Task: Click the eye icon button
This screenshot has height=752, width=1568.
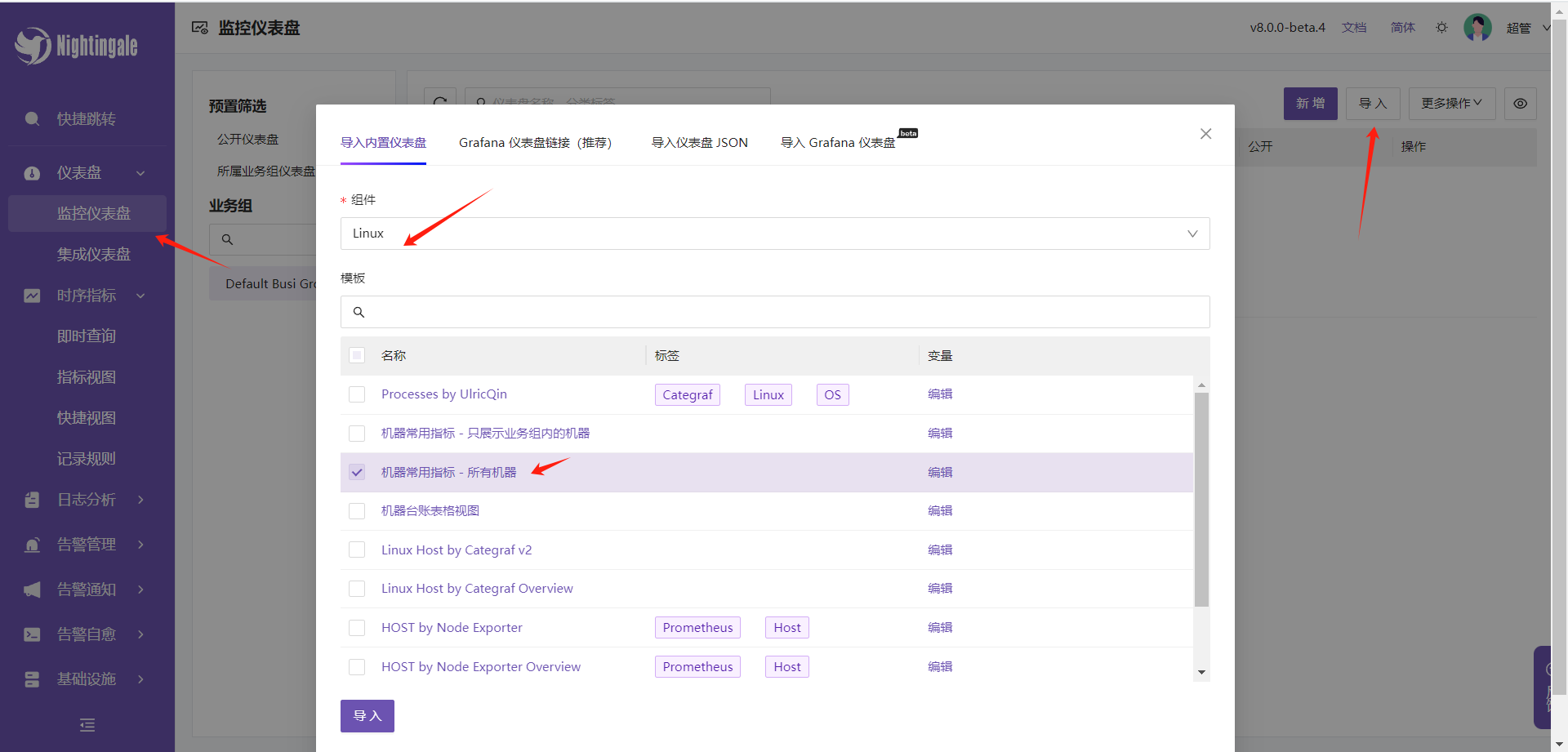Action: [1520, 104]
